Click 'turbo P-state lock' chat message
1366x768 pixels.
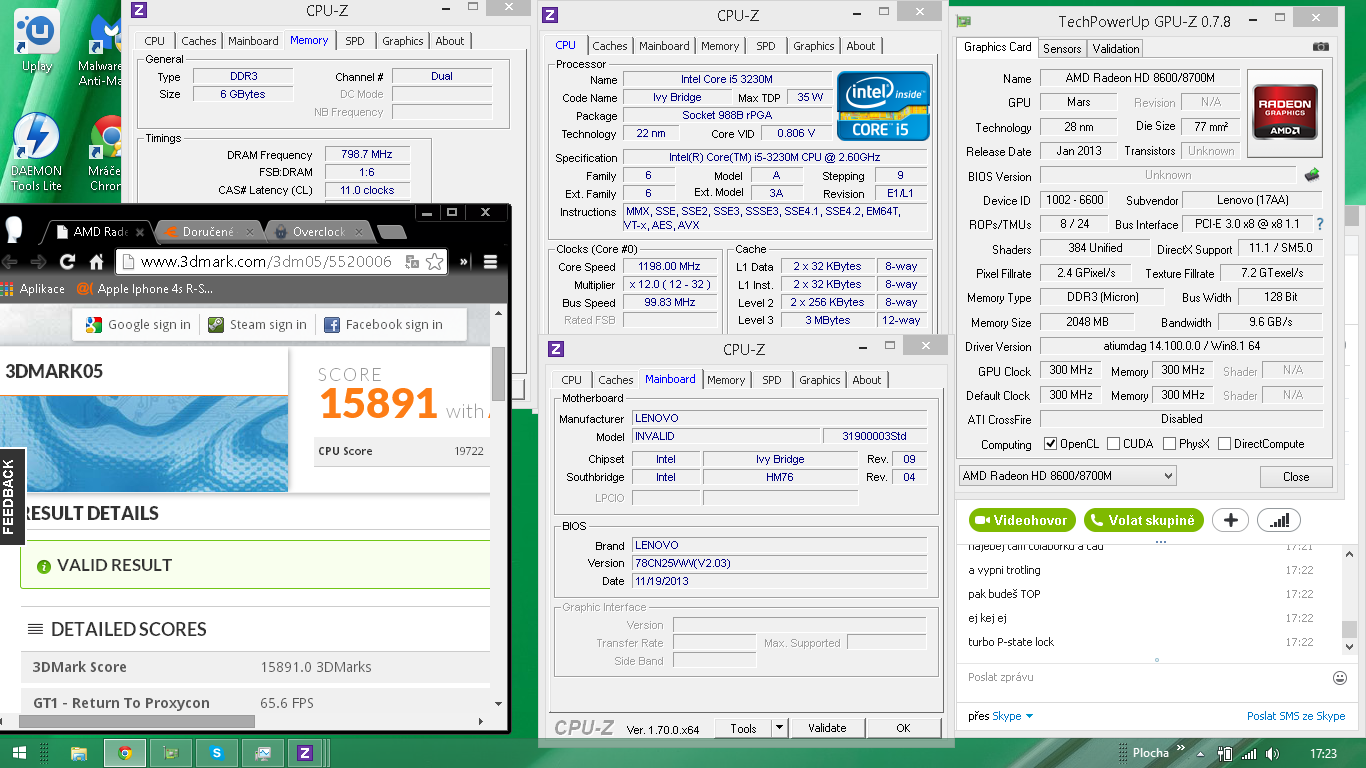coord(1011,642)
